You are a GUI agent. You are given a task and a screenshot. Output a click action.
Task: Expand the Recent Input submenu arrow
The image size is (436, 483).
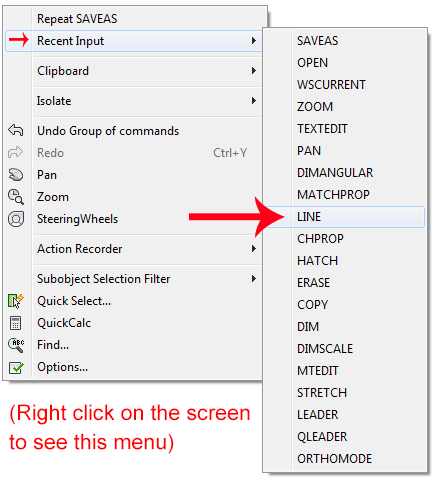pyautogui.click(x=254, y=41)
